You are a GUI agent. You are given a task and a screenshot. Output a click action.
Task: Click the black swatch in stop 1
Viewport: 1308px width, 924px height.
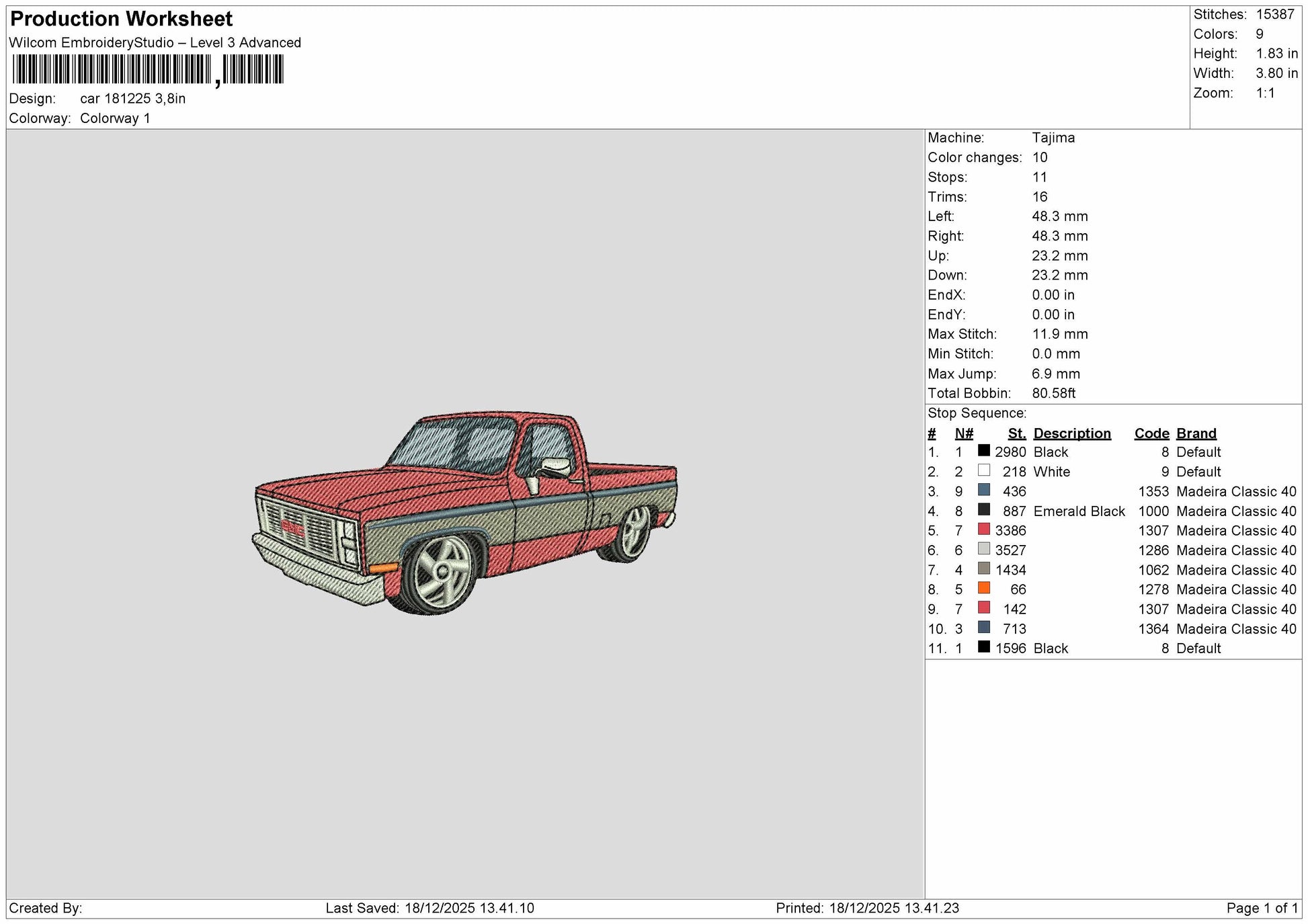point(983,451)
